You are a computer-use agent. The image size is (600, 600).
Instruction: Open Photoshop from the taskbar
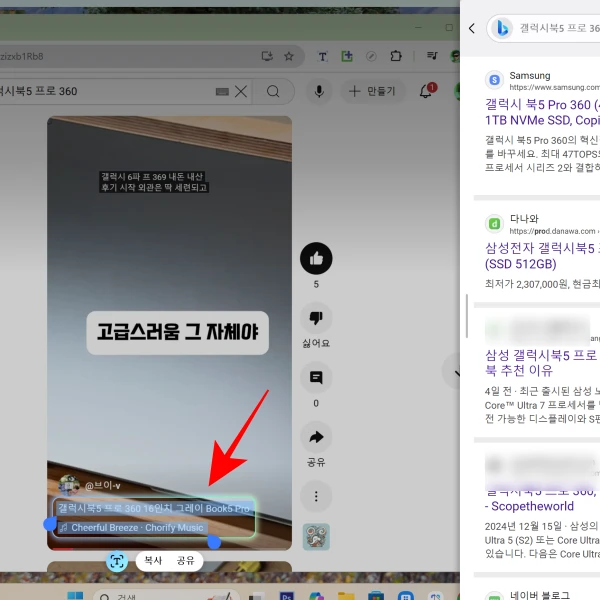286,596
